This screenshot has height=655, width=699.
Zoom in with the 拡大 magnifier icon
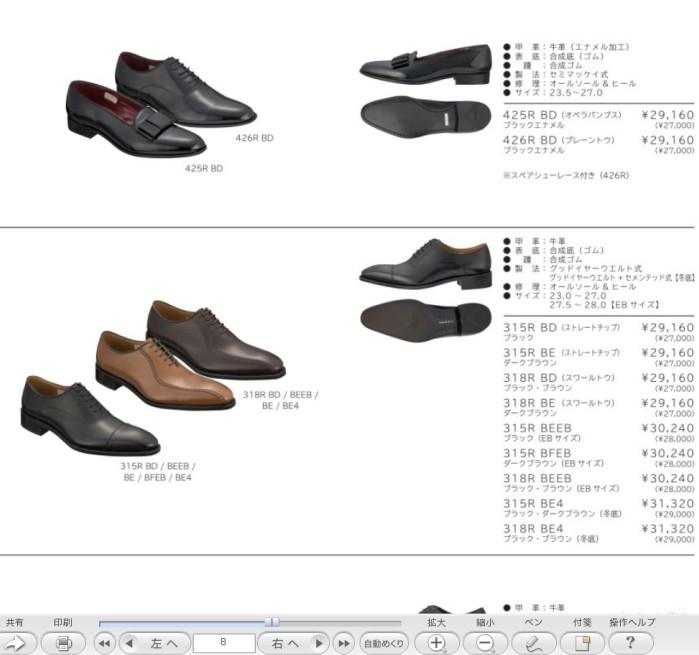(x=436, y=643)
